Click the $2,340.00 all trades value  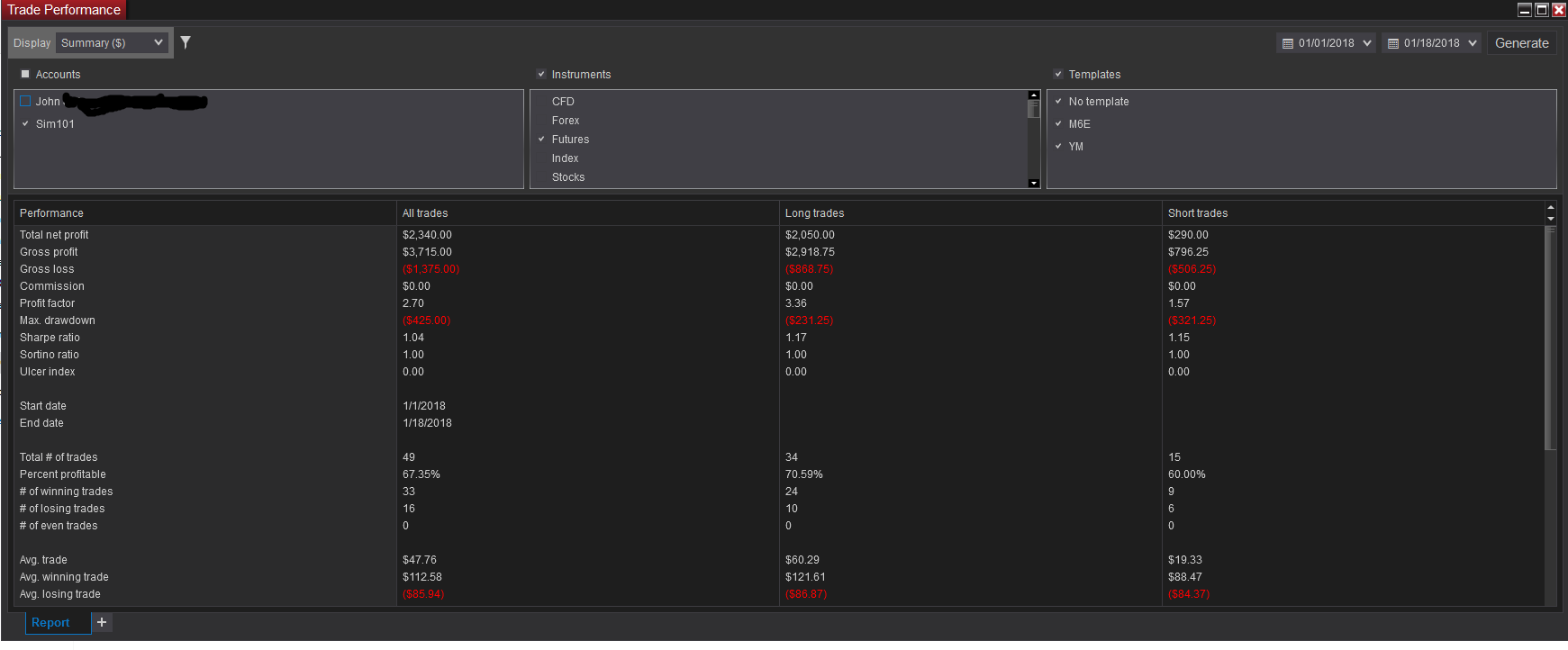[427, 235]
